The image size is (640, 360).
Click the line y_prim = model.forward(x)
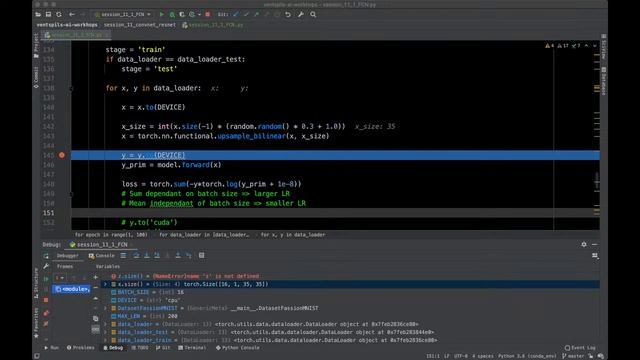click(171, 165)
